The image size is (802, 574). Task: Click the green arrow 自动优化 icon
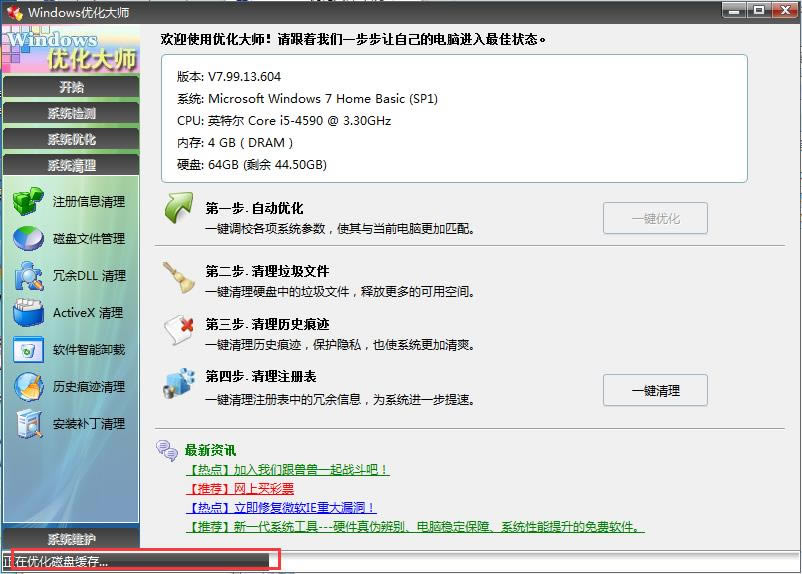(x=179, y=208)
